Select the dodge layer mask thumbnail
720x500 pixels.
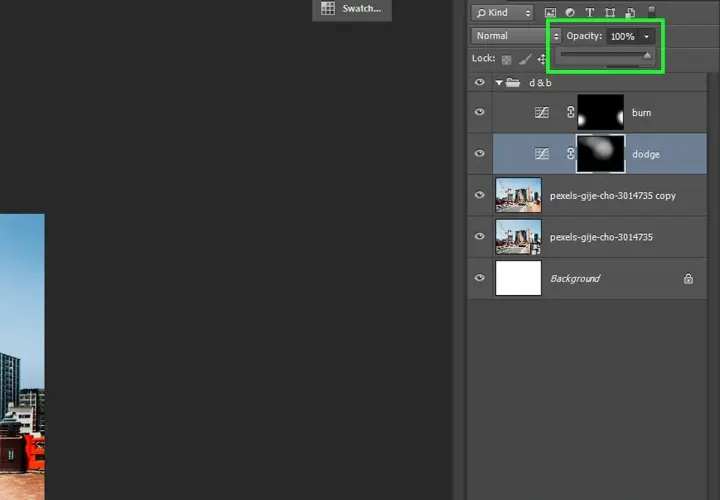coord(601,154)
